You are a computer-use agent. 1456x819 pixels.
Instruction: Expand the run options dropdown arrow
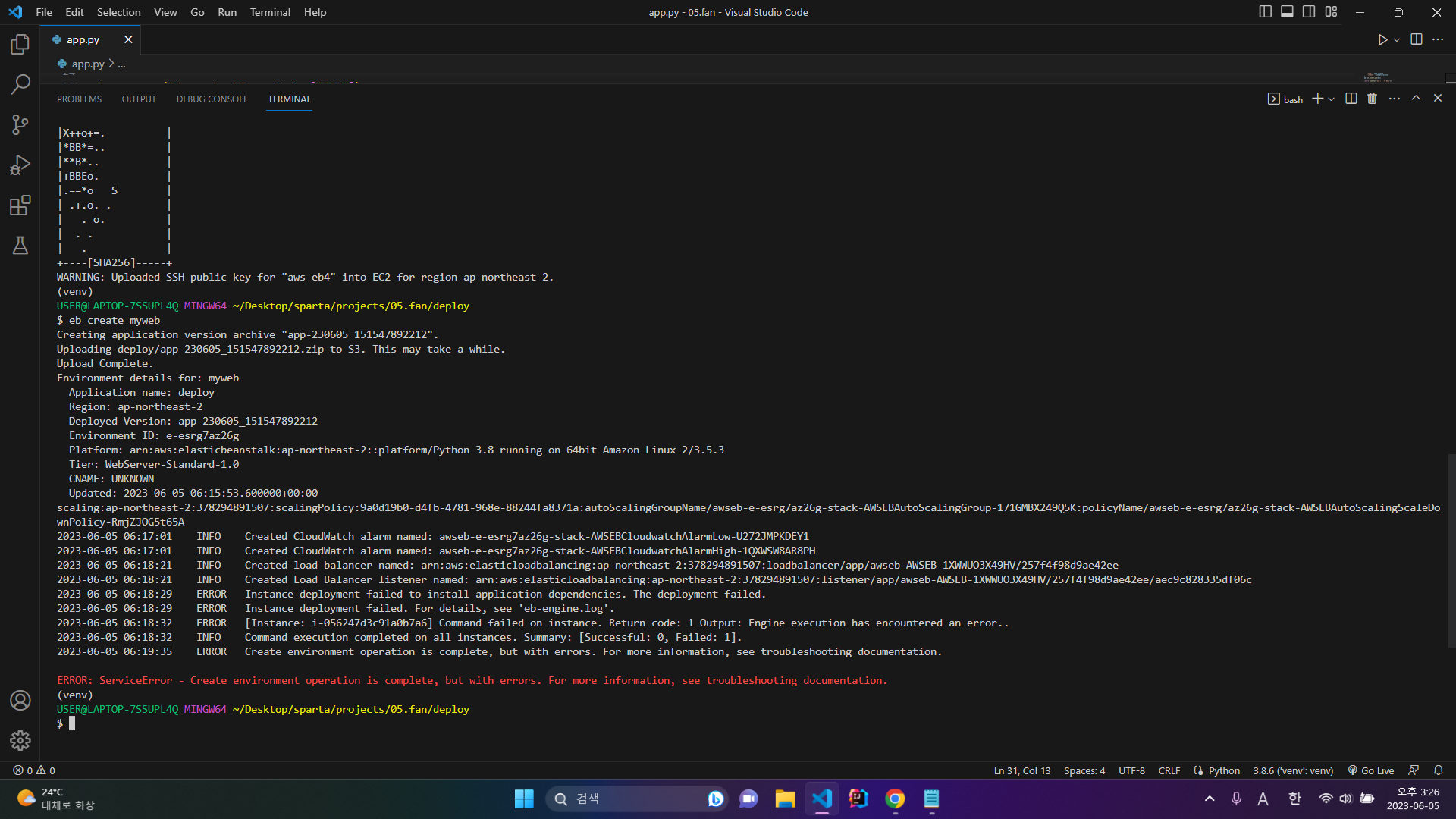pos(1397,39)
